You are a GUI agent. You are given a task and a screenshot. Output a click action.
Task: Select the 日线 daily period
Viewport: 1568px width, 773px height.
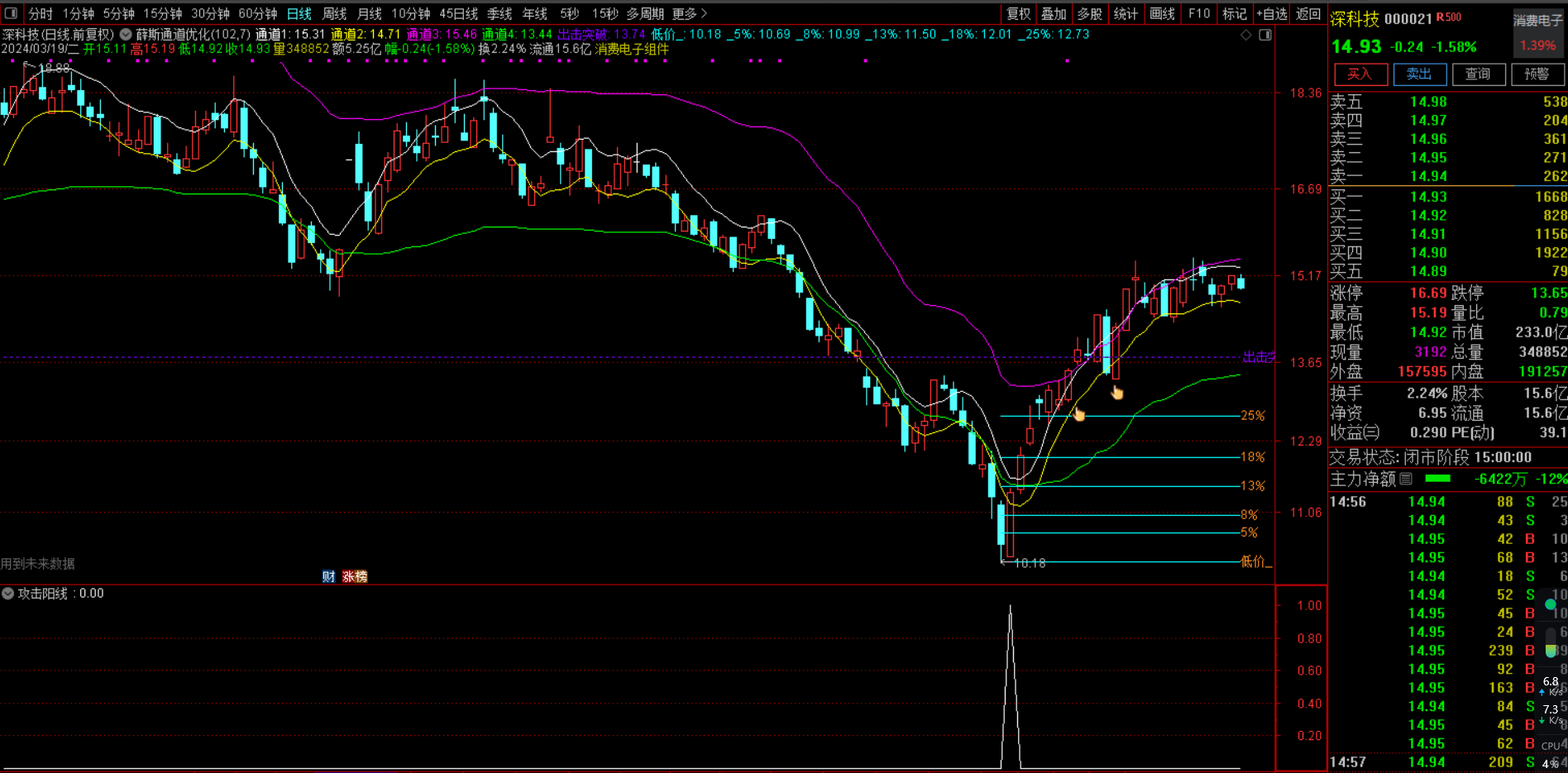(x=299, y=13)
